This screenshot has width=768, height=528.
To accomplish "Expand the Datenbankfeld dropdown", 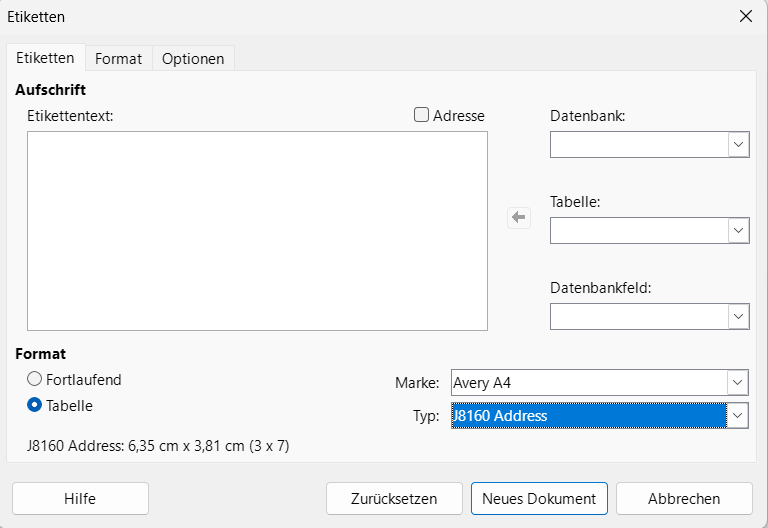I will coord(738,317).
